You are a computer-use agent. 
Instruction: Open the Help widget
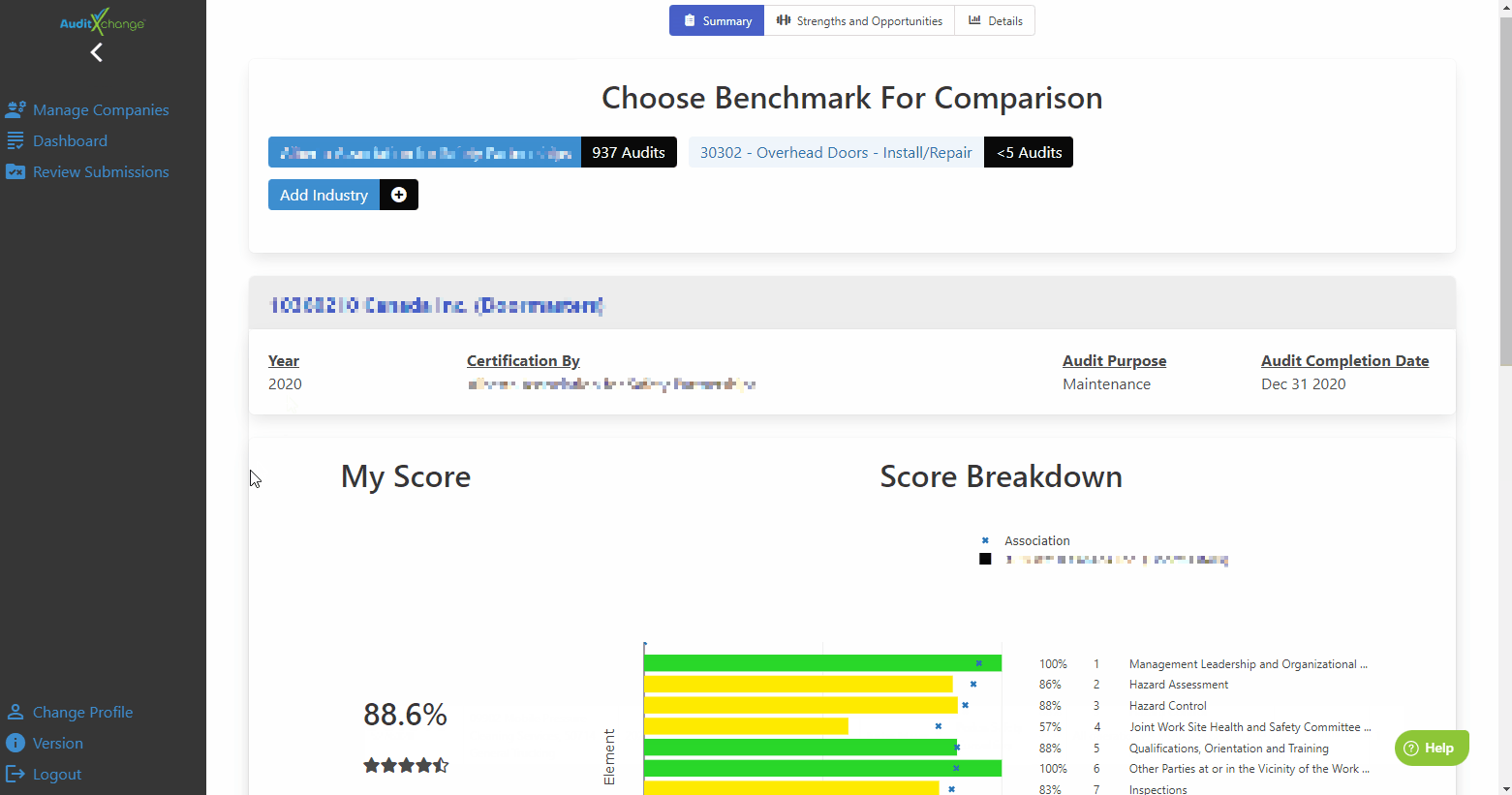coord(1432,748)
